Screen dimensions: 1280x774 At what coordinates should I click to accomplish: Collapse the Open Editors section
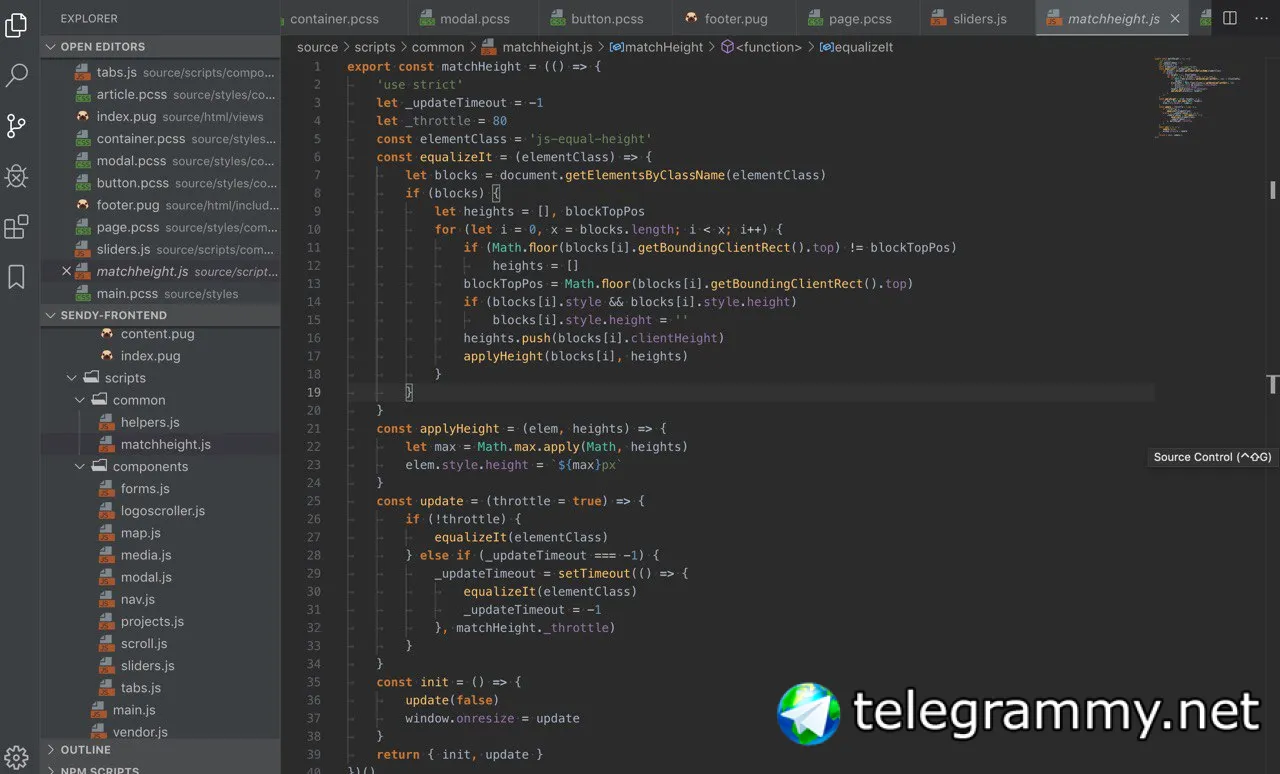coord(160,47)
